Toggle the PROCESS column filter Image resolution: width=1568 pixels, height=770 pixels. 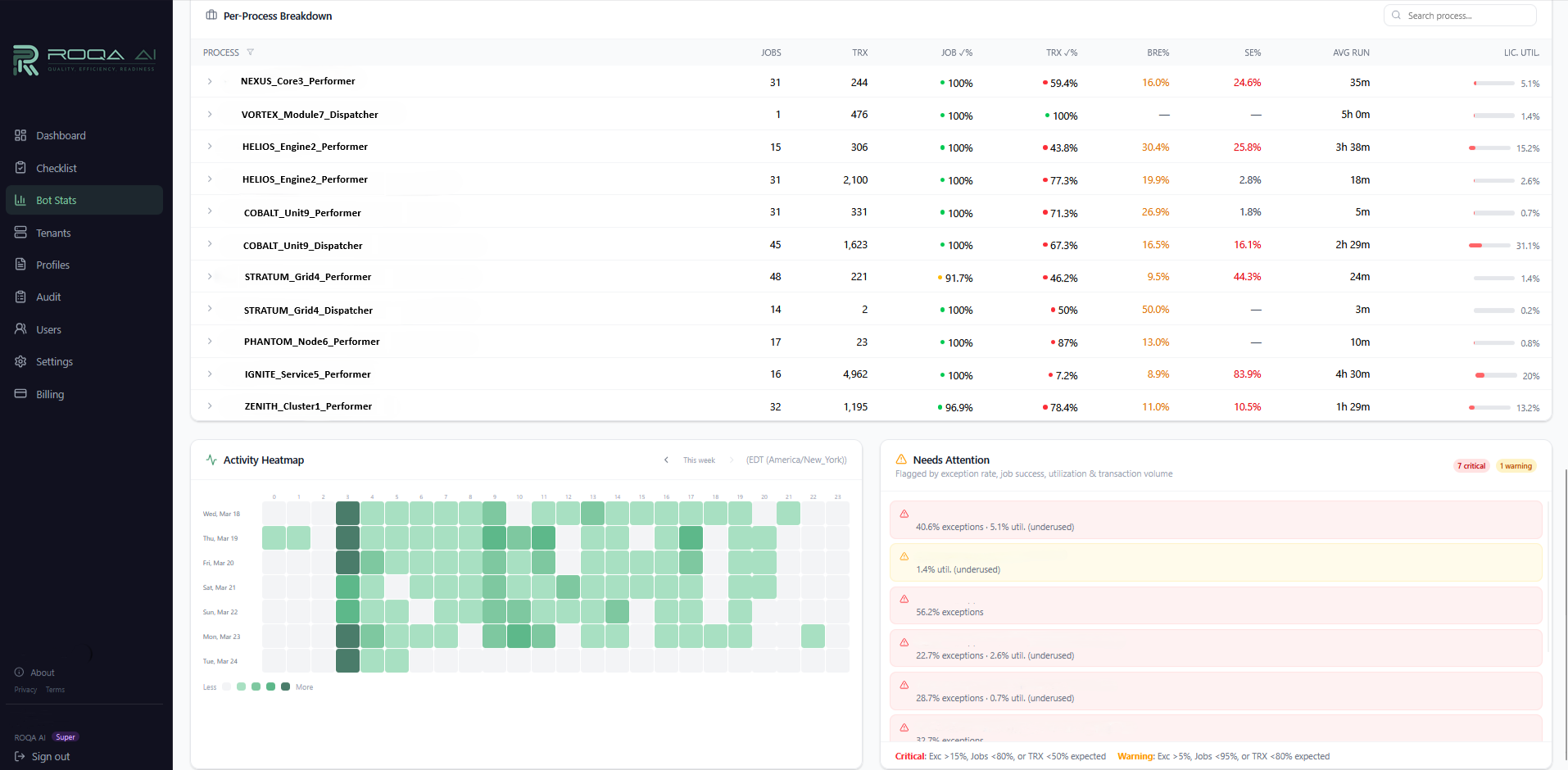coord(251,52)
